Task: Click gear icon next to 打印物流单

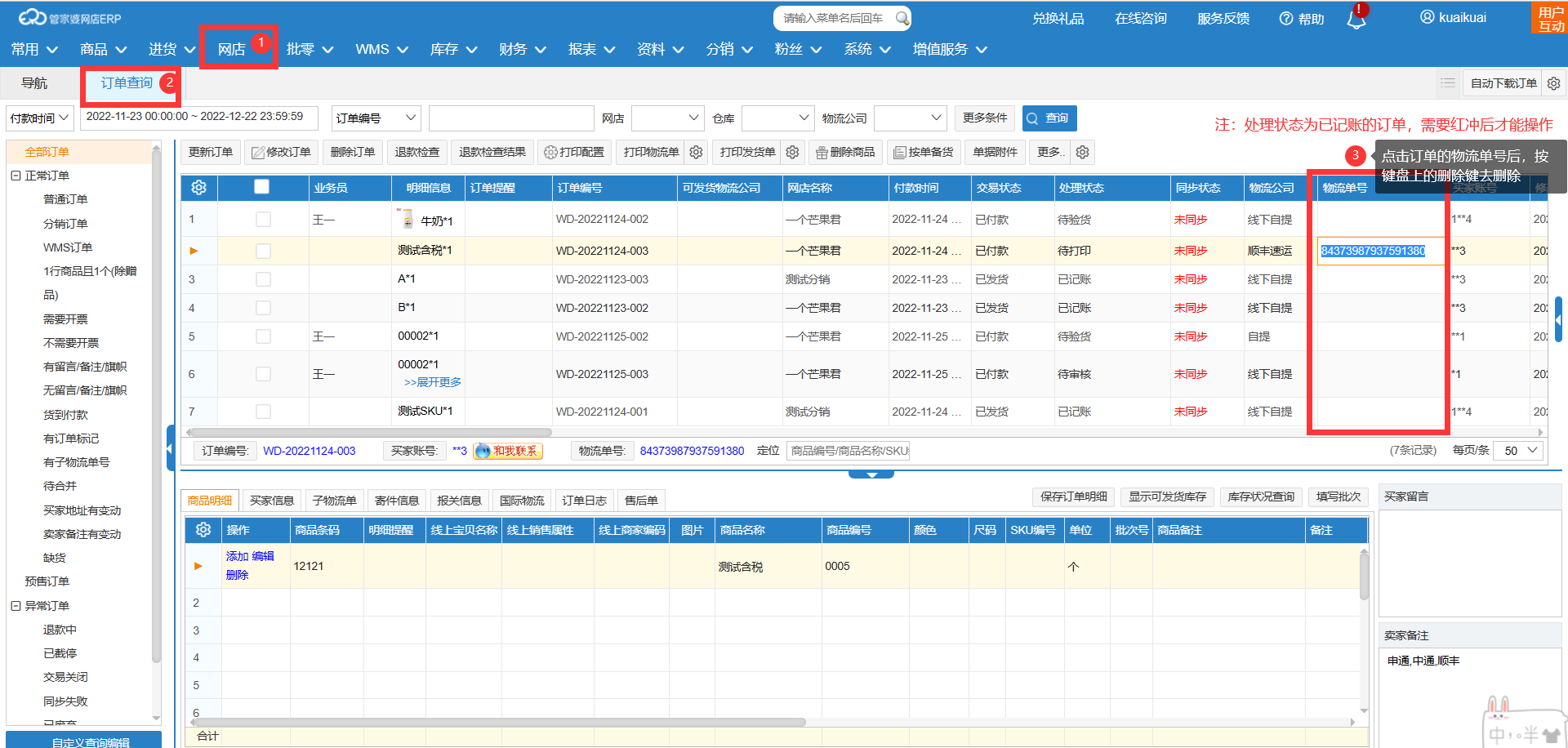Action: click(696, 152)
